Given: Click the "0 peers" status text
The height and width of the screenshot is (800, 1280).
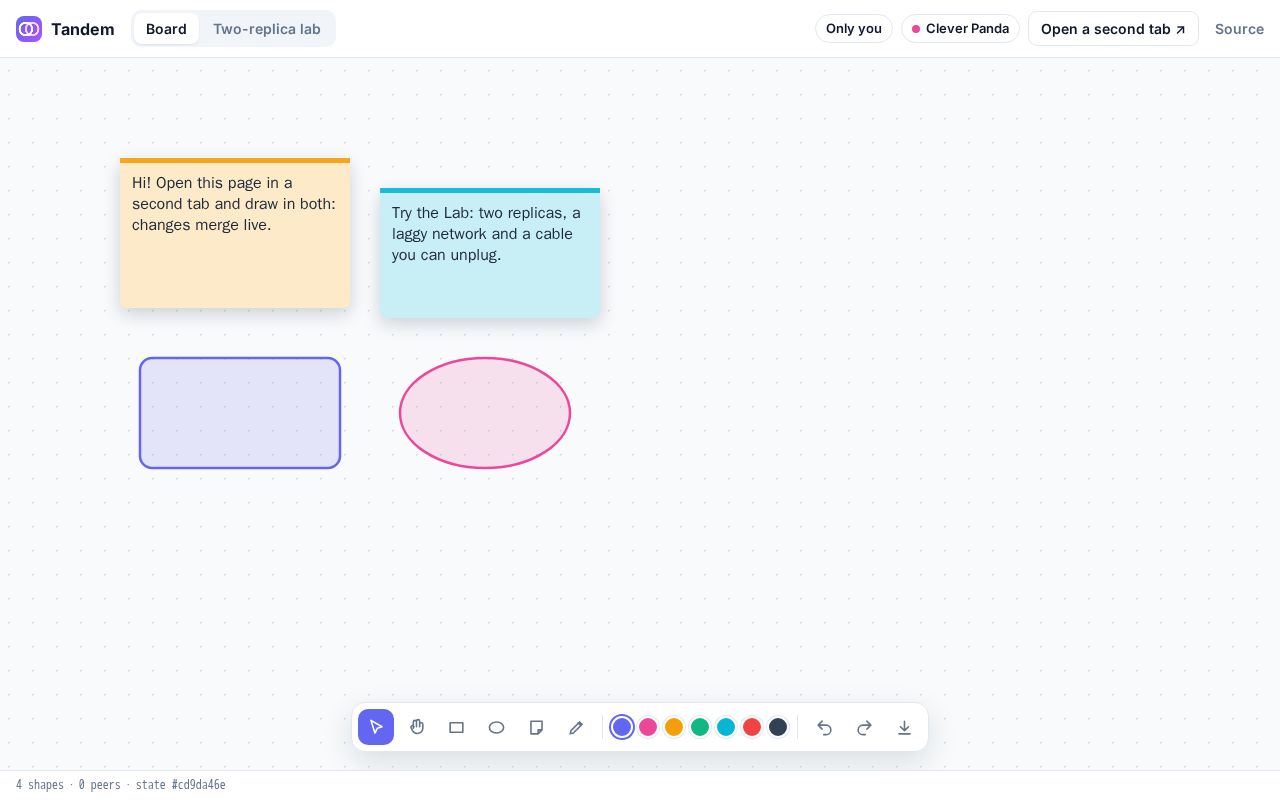Looking at the screenshot, I should pos(100,785).
